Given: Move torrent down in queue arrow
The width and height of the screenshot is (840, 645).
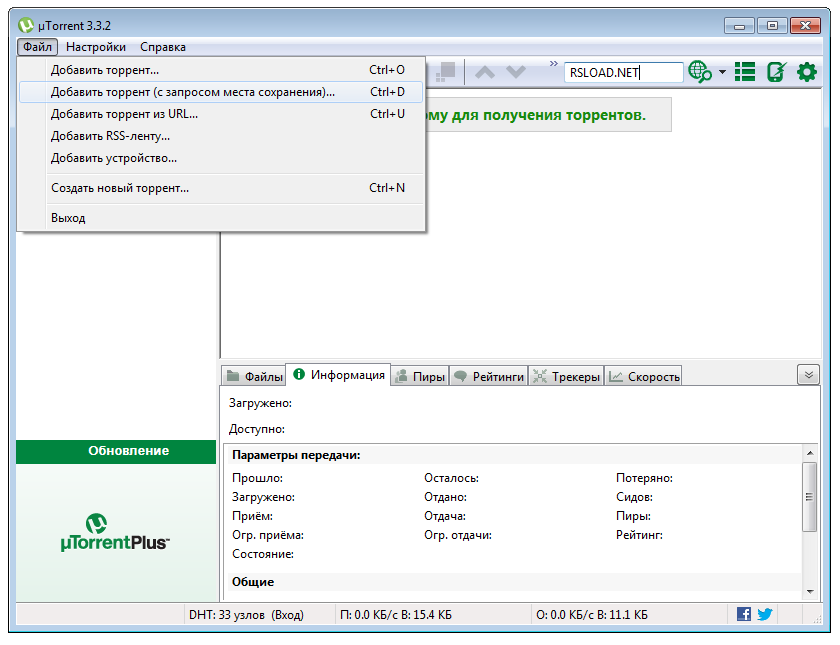Looking at the screenshot, I should pos(516,72).
